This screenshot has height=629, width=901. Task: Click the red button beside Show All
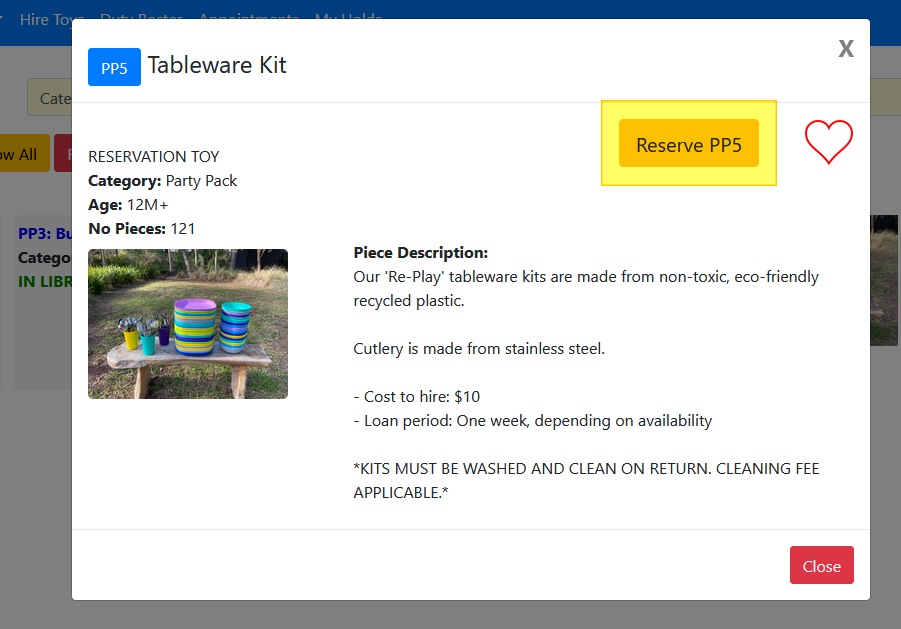click(x=63, y=154)
